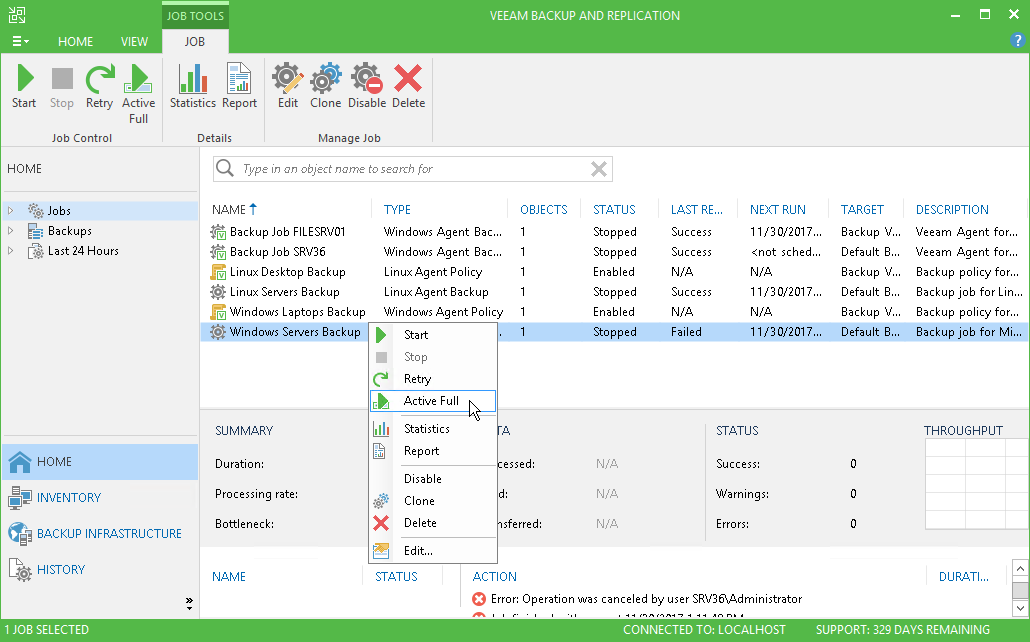Image resolution: width=1030 pixels, height=642 pixels.
Task: Open the help question mark icon
Action: (x=1017, y=40)
